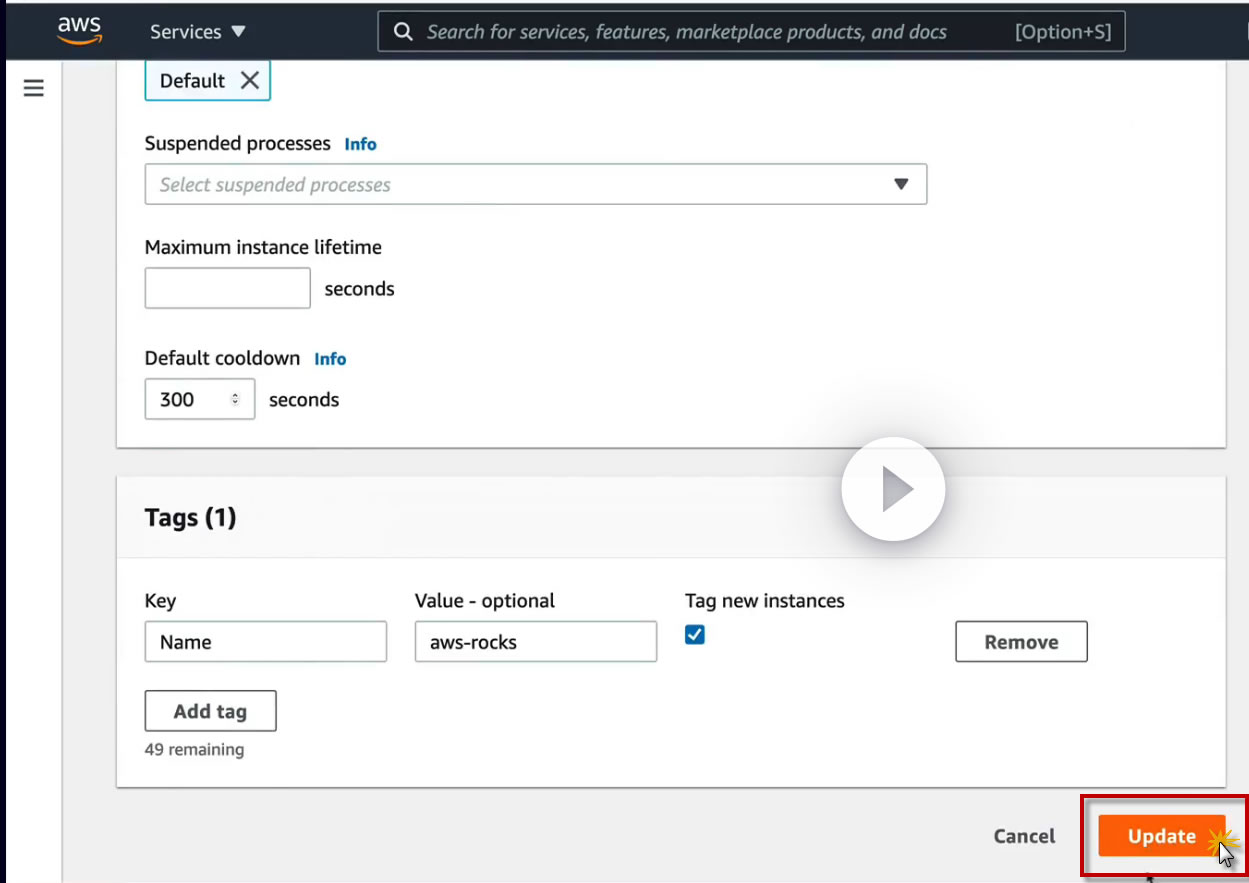Toggle the Tag new instances checkbox
1249x883 pixels.
[x=695, y=634]
